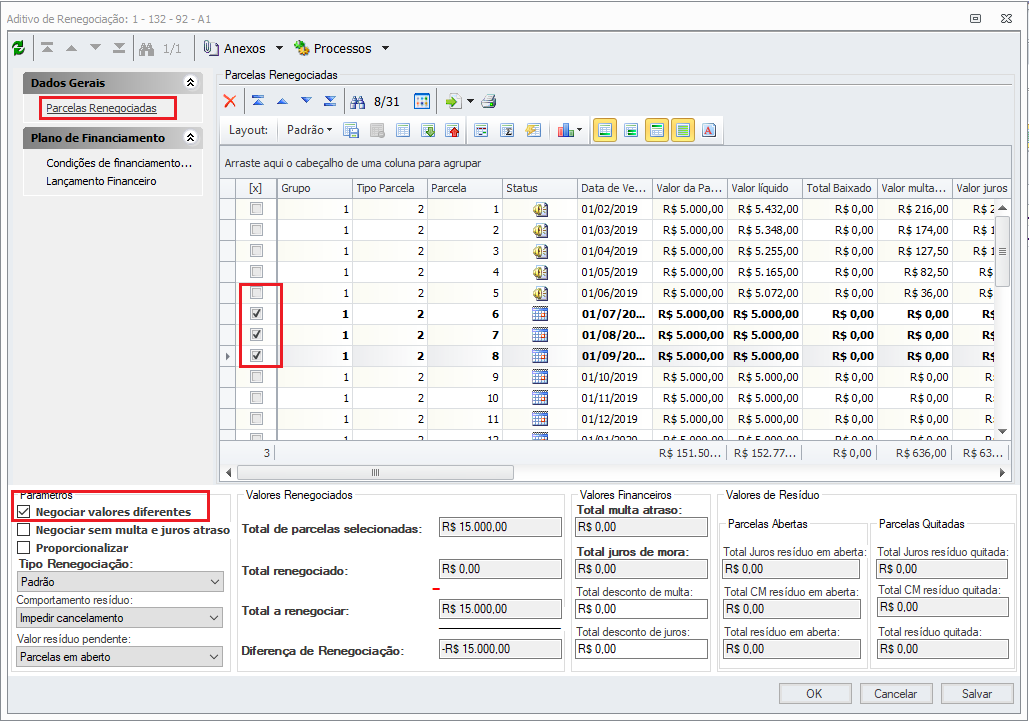1029x721 pixels.
Task: Save layout with the table-and-diskette icon
Action: coord(351,130)
